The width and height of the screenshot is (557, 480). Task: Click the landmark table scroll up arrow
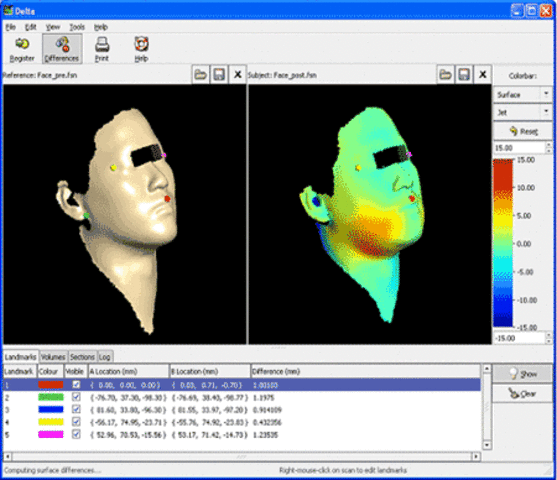(486, 369)
